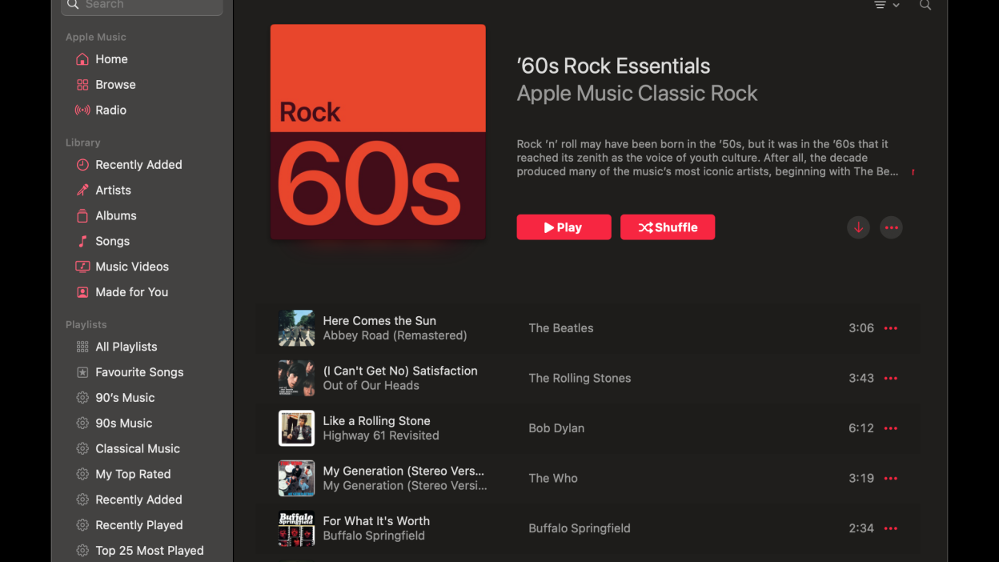Click the Abbey Road album thumbnail
999x562 pixels.
pos(296,328)
